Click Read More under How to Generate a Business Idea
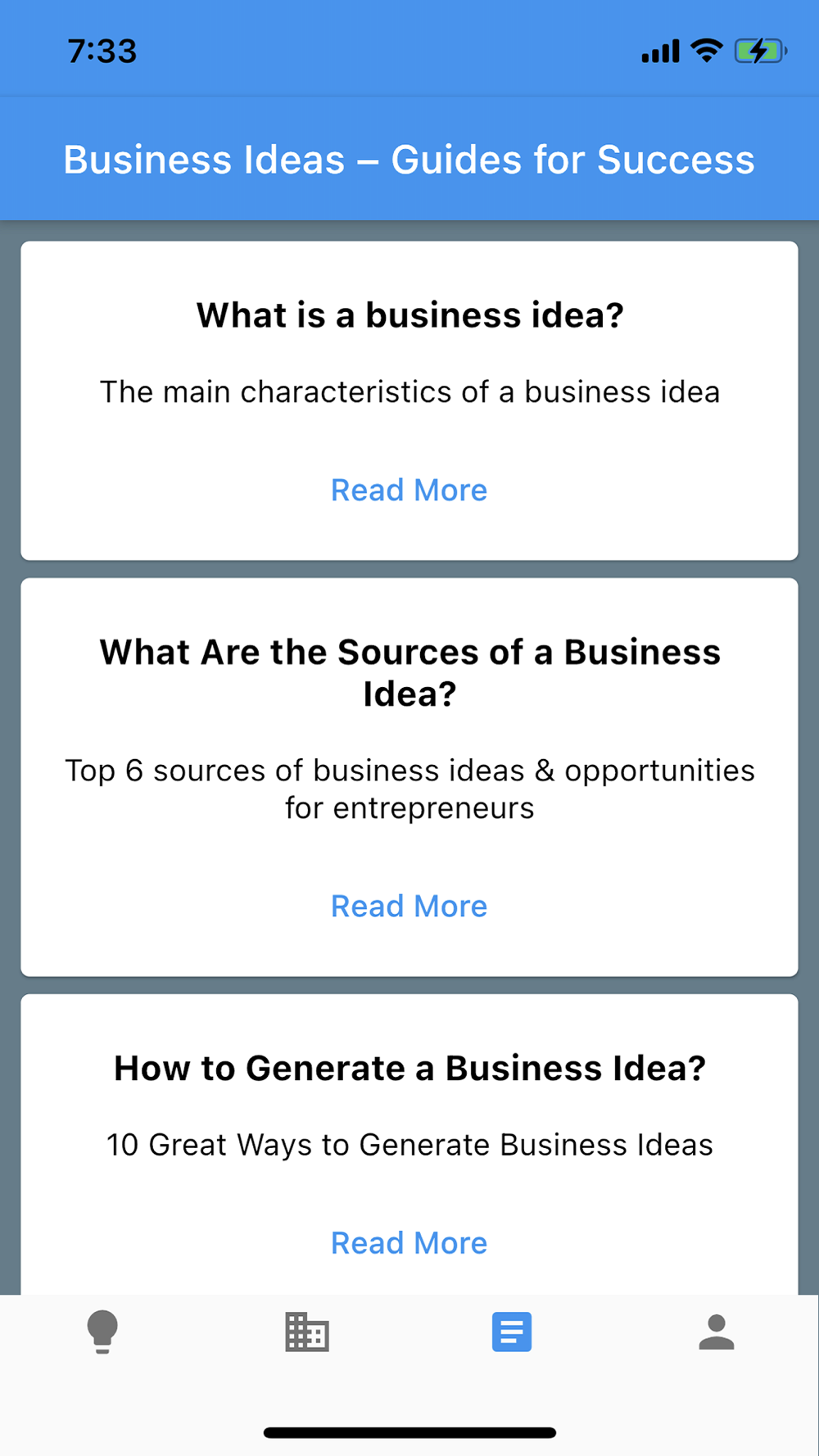This screenshot has width=819, height=1456. pyautogui.click(x=409, y=1242)
